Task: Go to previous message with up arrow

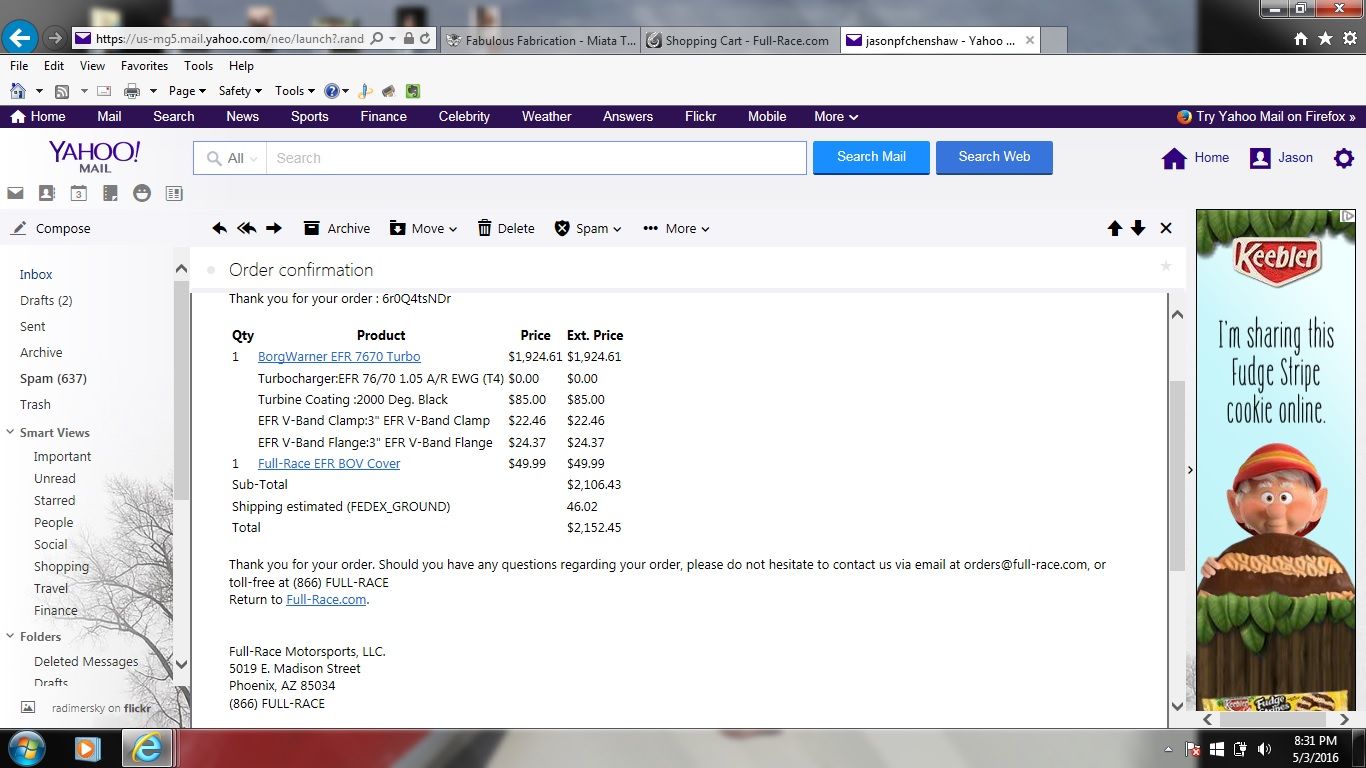Action: click(1115, 228)
